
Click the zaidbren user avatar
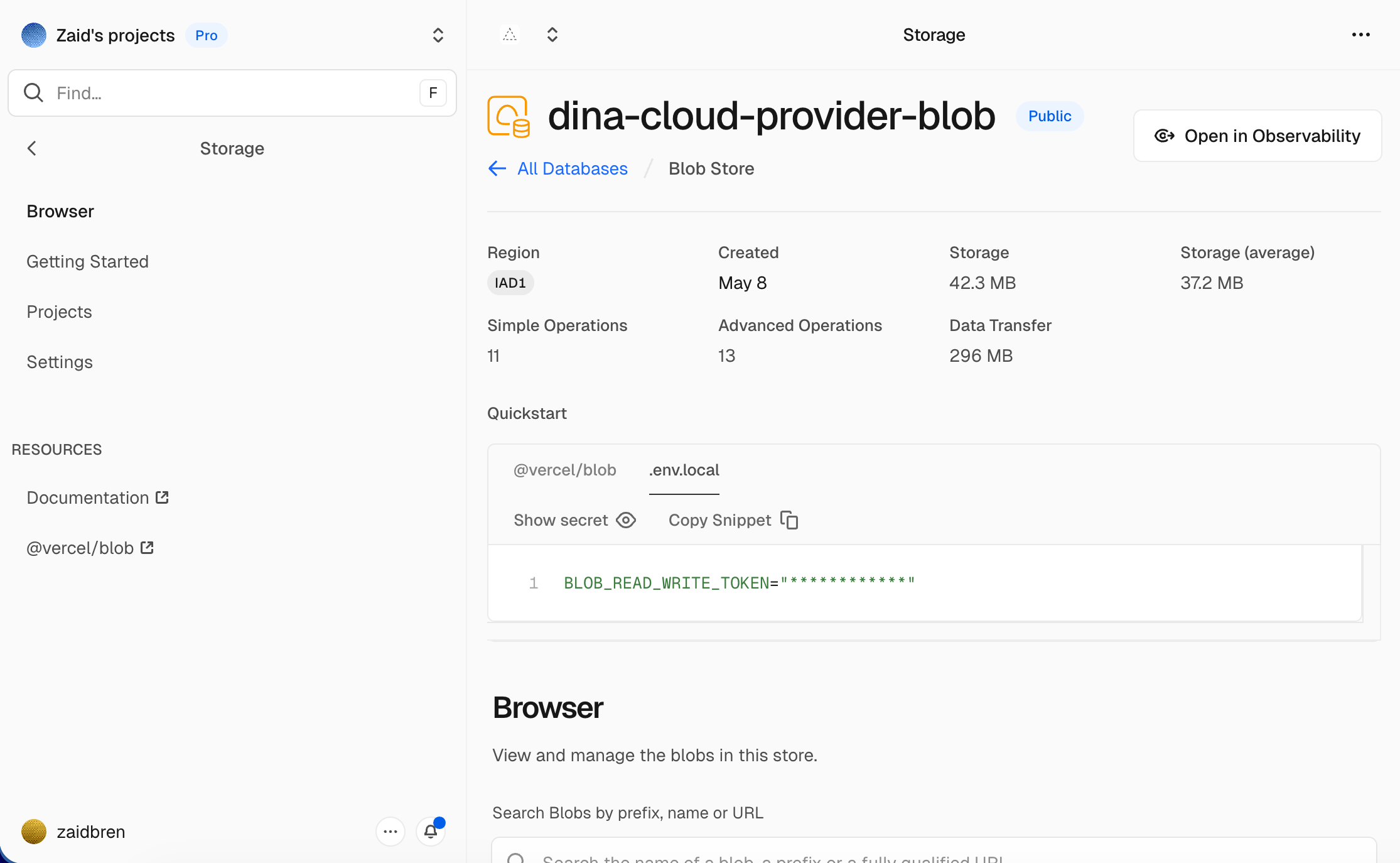click(x=34, y=832)
